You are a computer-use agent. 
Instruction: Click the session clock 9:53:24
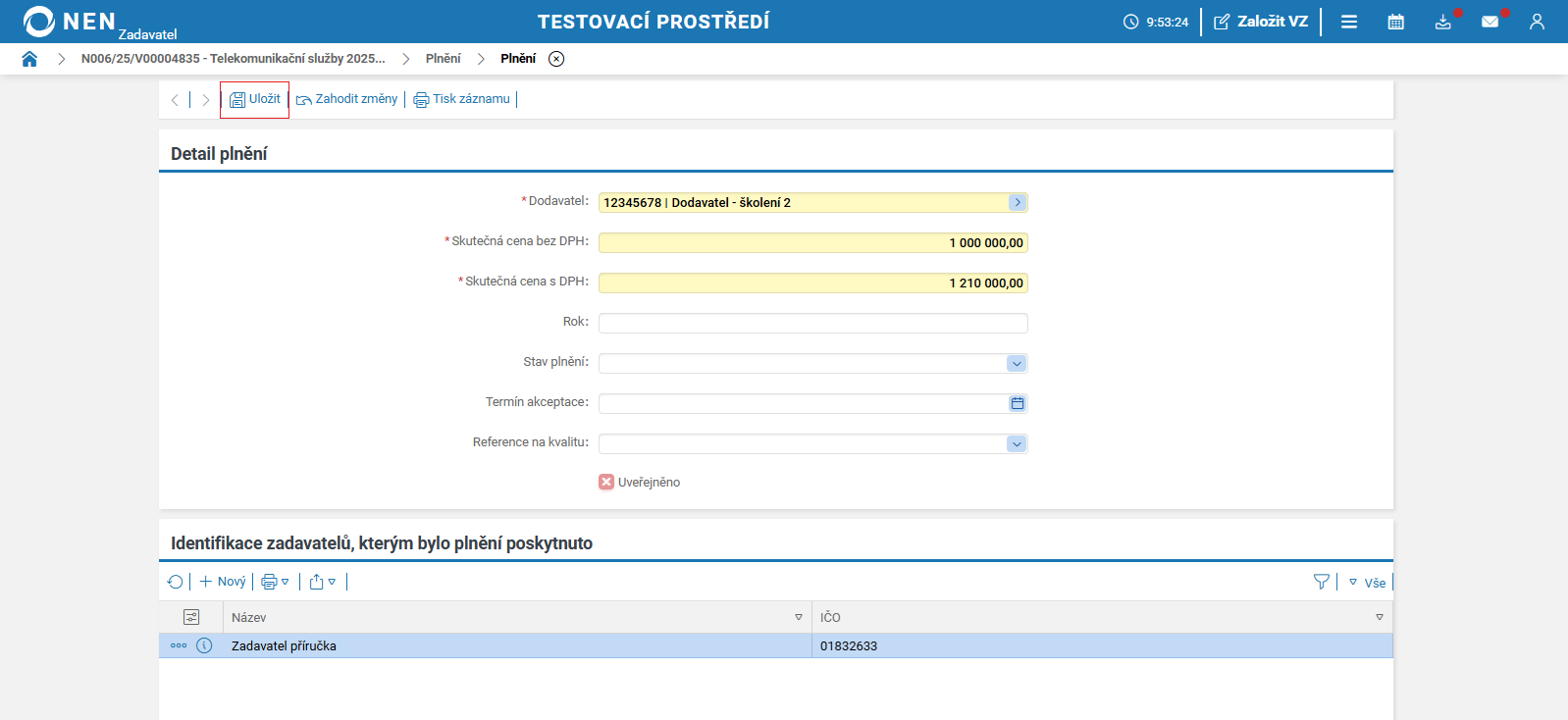[x=1156, y=22]
